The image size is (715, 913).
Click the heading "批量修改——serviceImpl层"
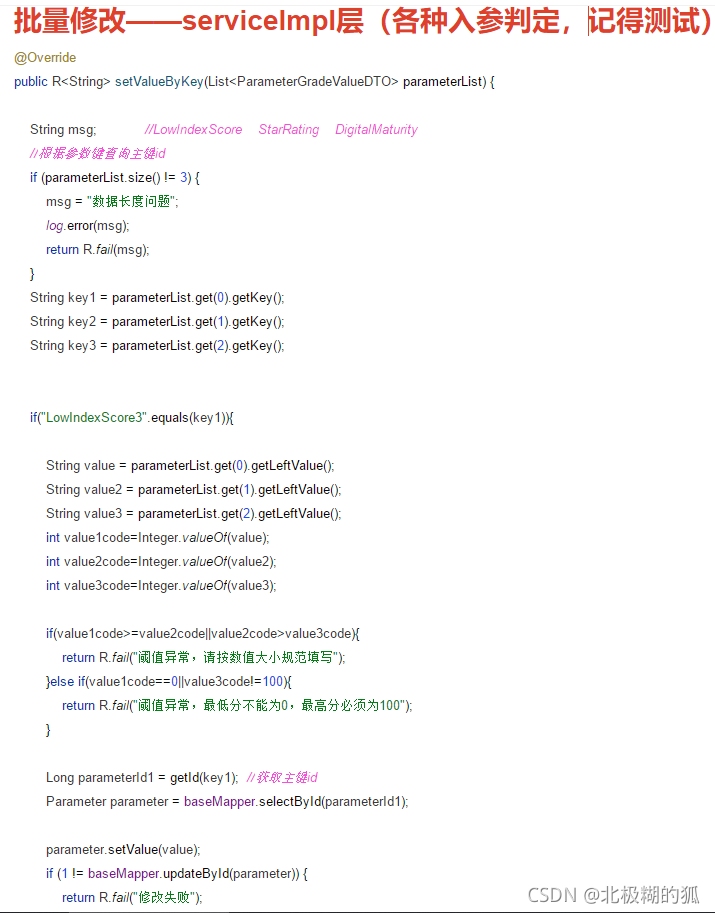[x=189, y=21]
